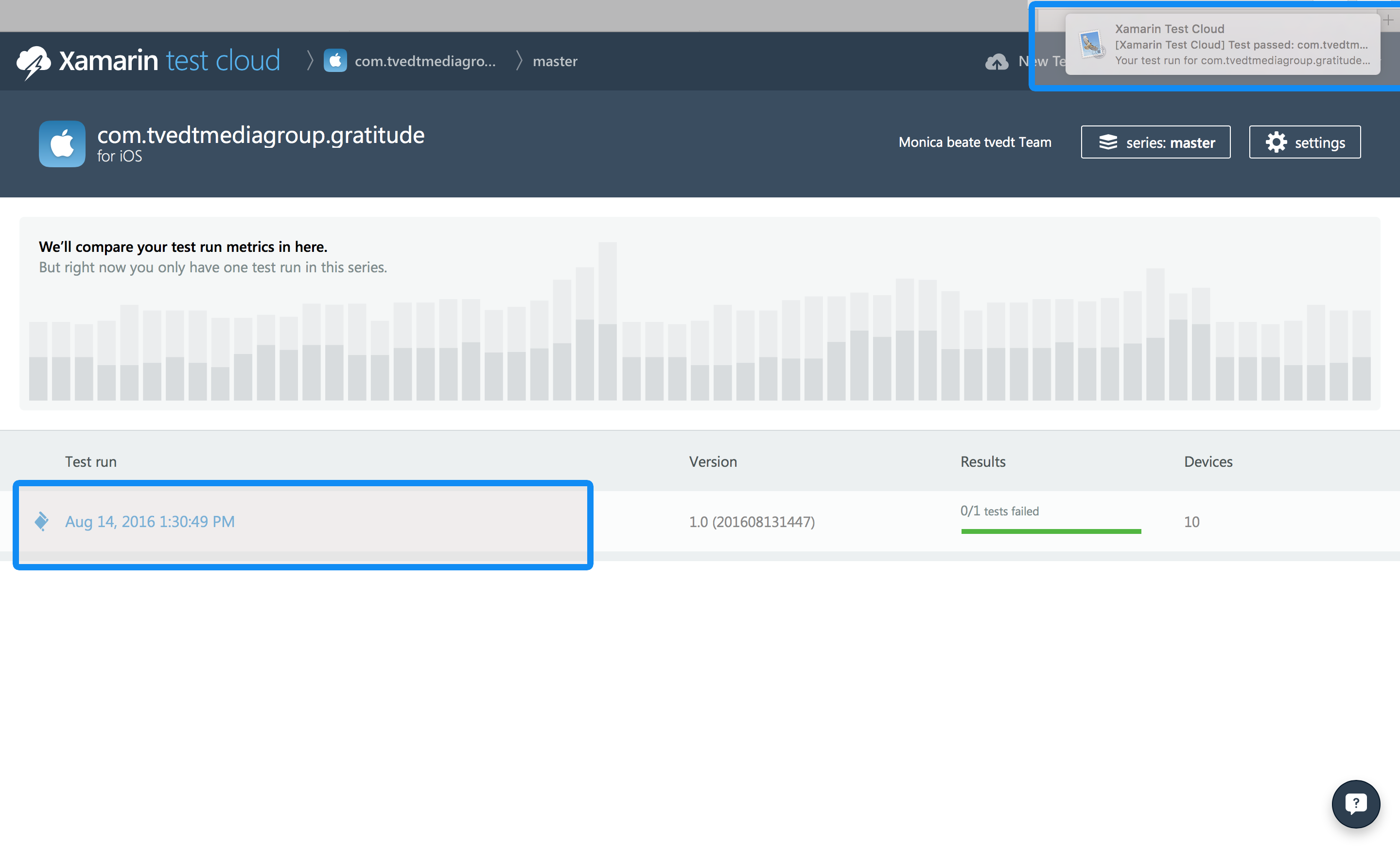The width and height of the screenshot is (1400, 848).
Task: Click the Version column header
Action: [713, 461]
